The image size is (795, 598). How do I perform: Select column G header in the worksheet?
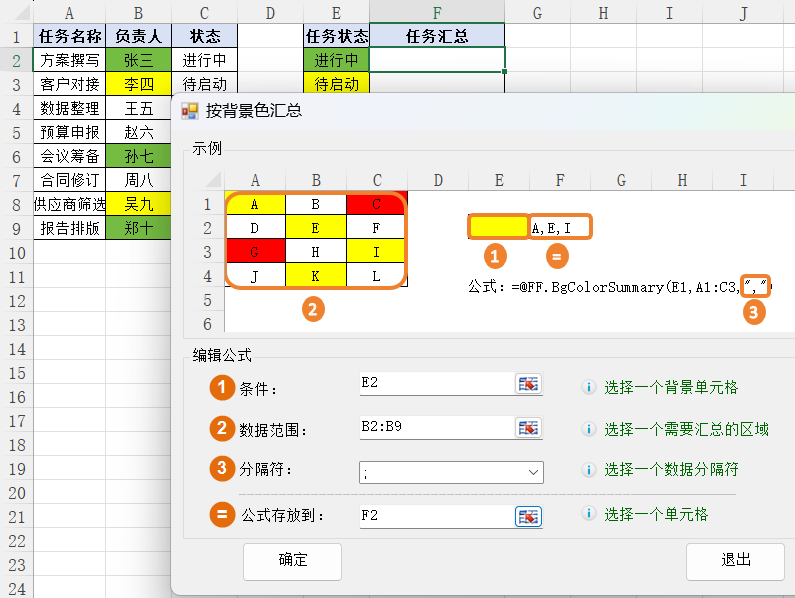point(537,13)
